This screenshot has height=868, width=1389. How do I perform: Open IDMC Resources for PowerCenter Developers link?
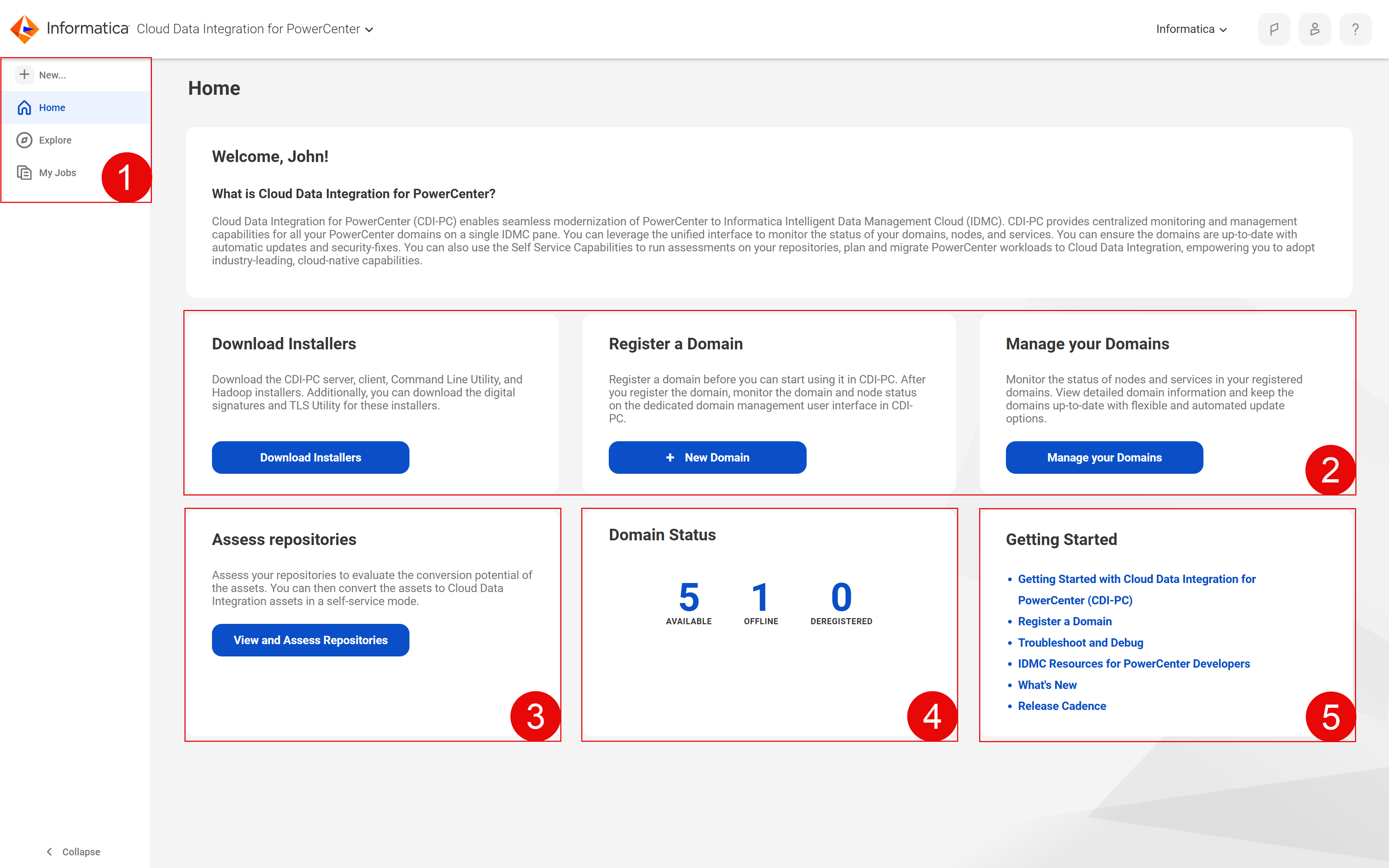point(1134,664)
